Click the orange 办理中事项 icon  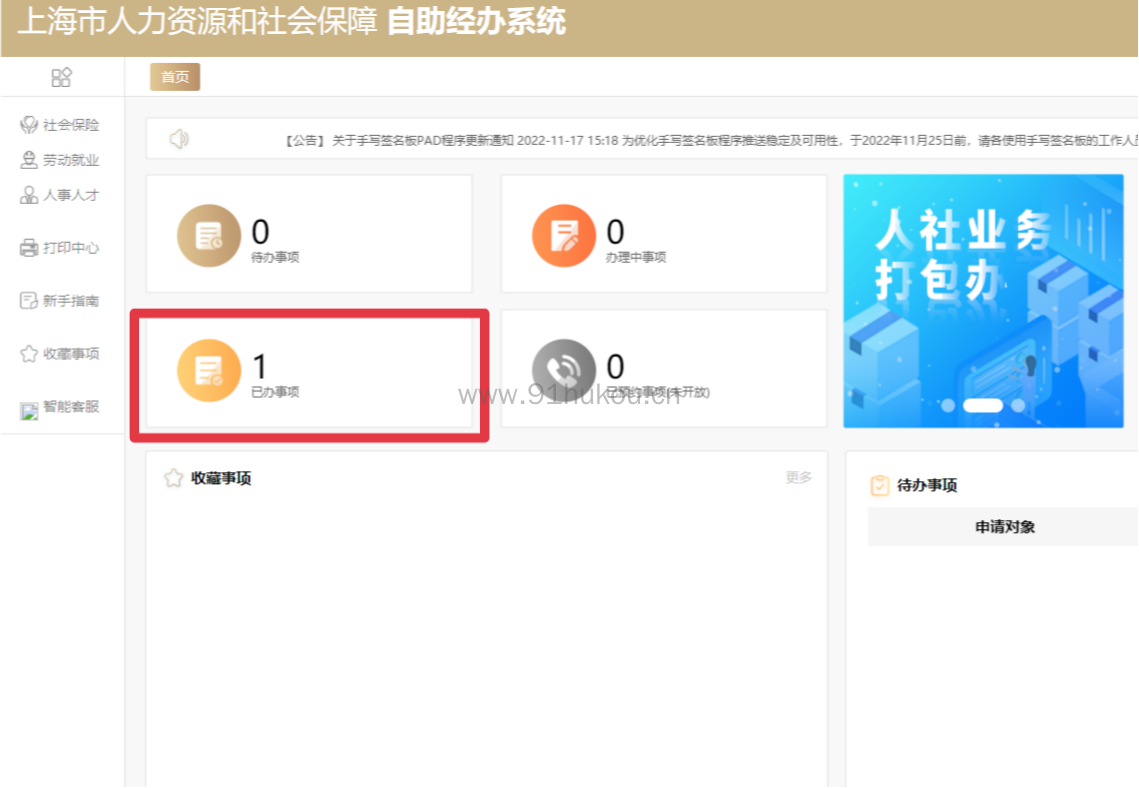click(x=563, y=235)
